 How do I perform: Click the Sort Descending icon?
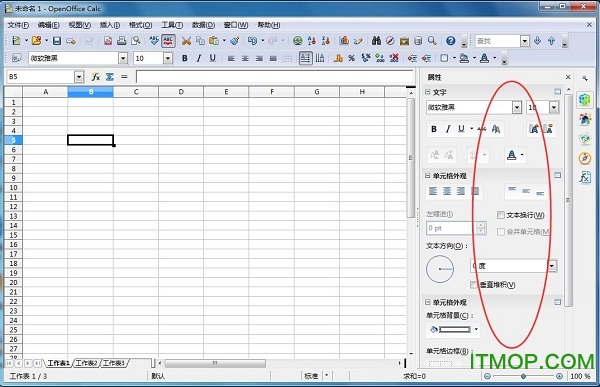pyautogui.click(x=326, y=41)
